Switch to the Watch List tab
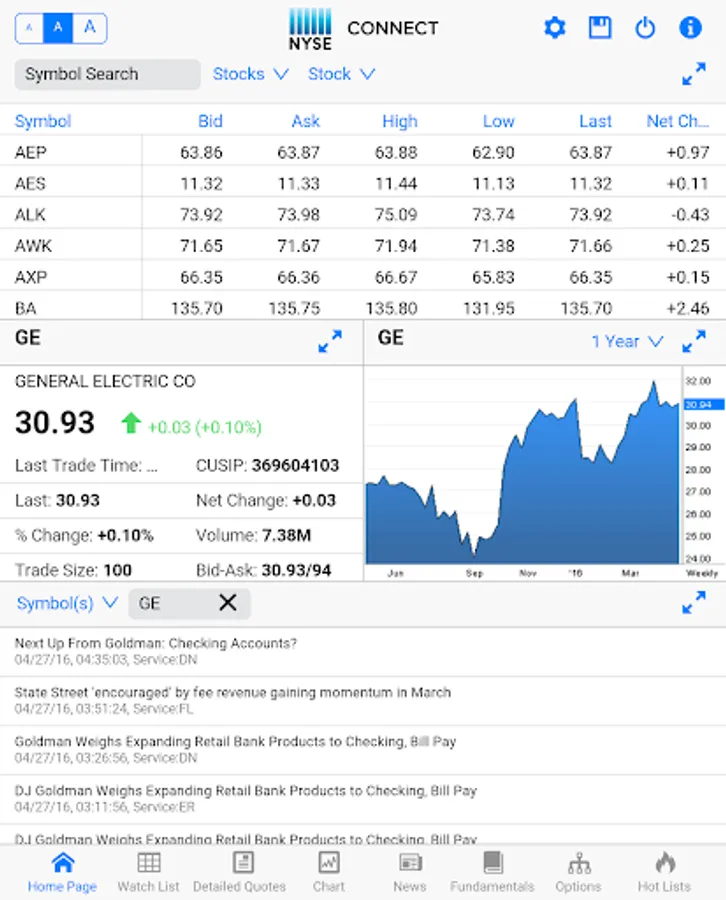726x900 pixels. (x=149, y=872)
